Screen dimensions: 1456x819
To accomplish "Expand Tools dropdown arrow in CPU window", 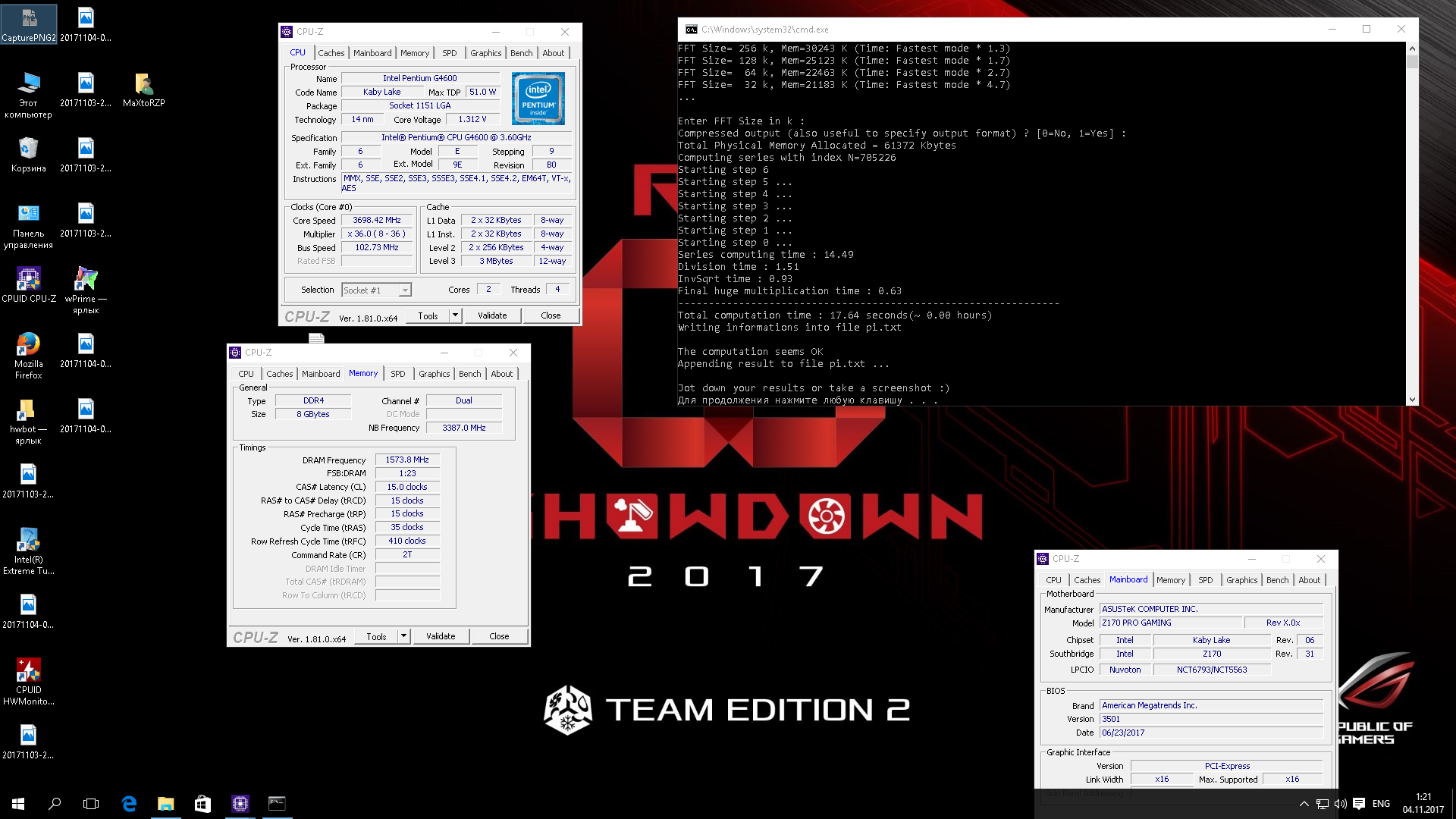I will point(455,315).
